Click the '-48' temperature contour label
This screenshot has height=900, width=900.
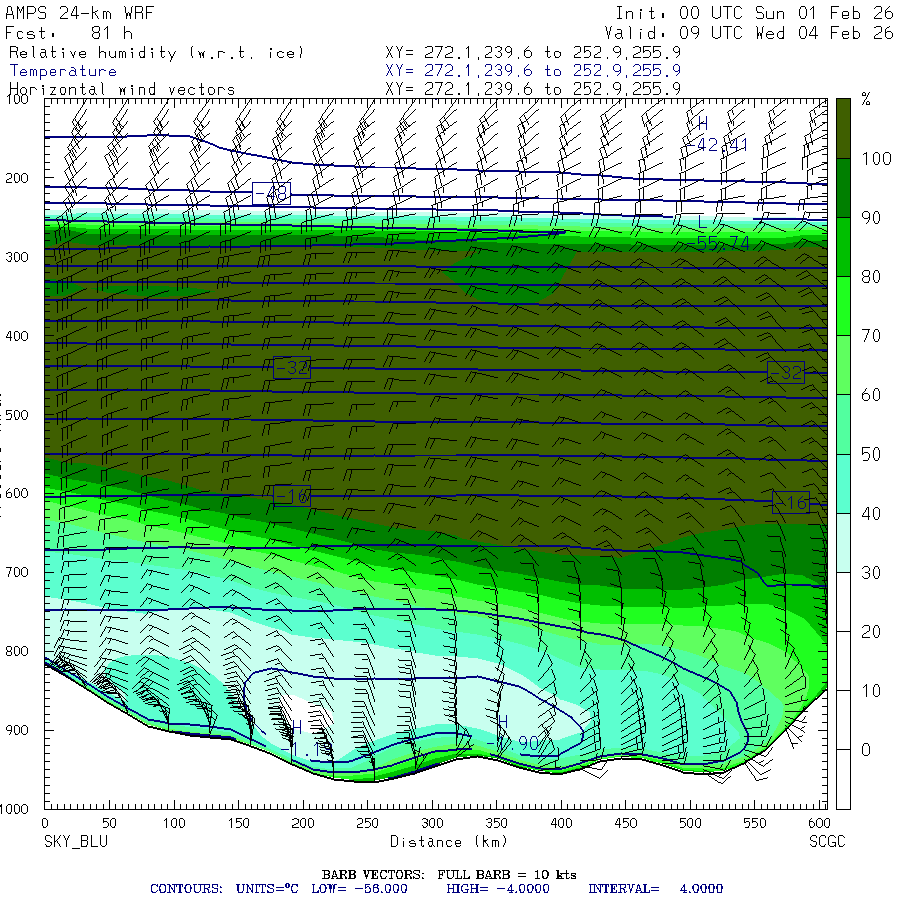[271, 193]
